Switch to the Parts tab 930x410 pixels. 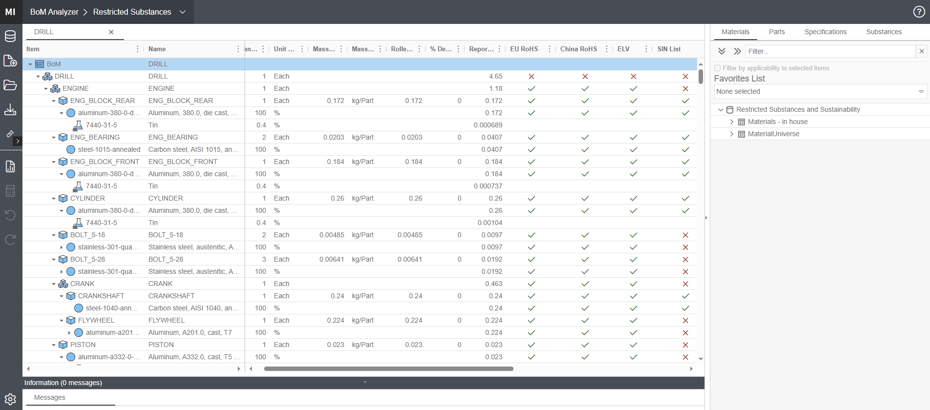[776, 32]
